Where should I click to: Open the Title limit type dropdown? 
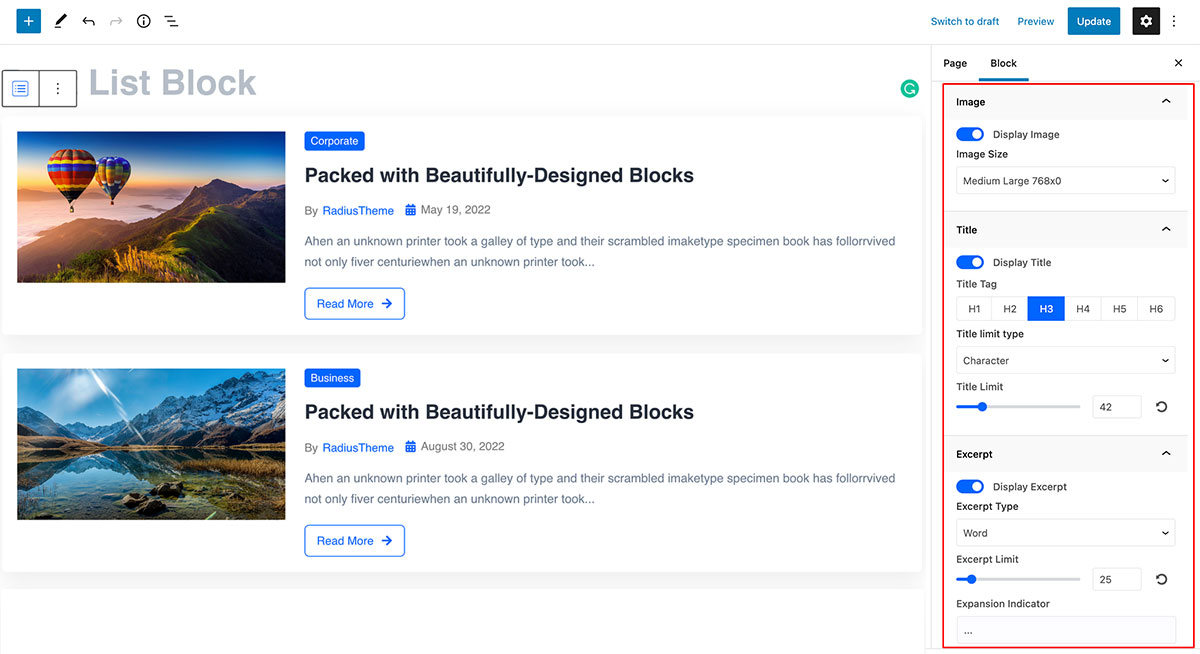[1065, 360]
